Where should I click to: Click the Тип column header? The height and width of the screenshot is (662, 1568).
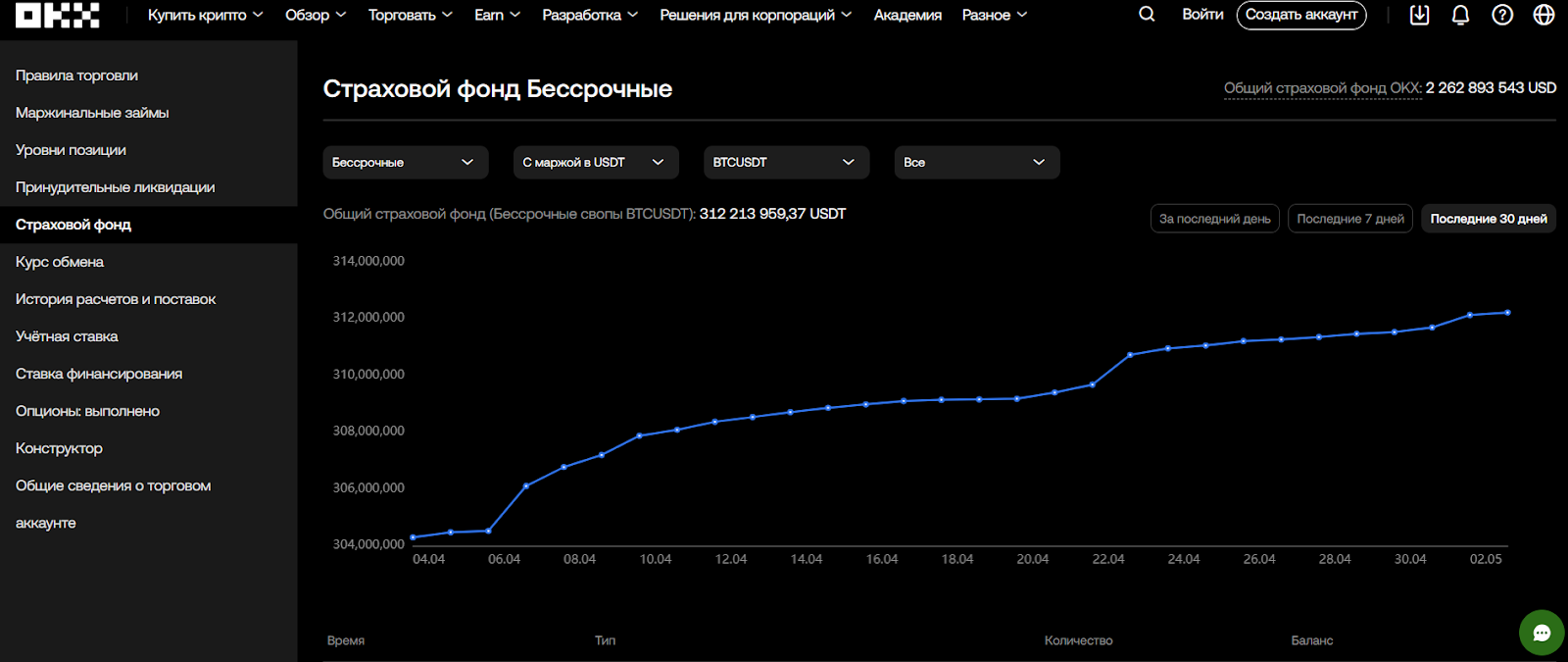[x=605, y=640]
